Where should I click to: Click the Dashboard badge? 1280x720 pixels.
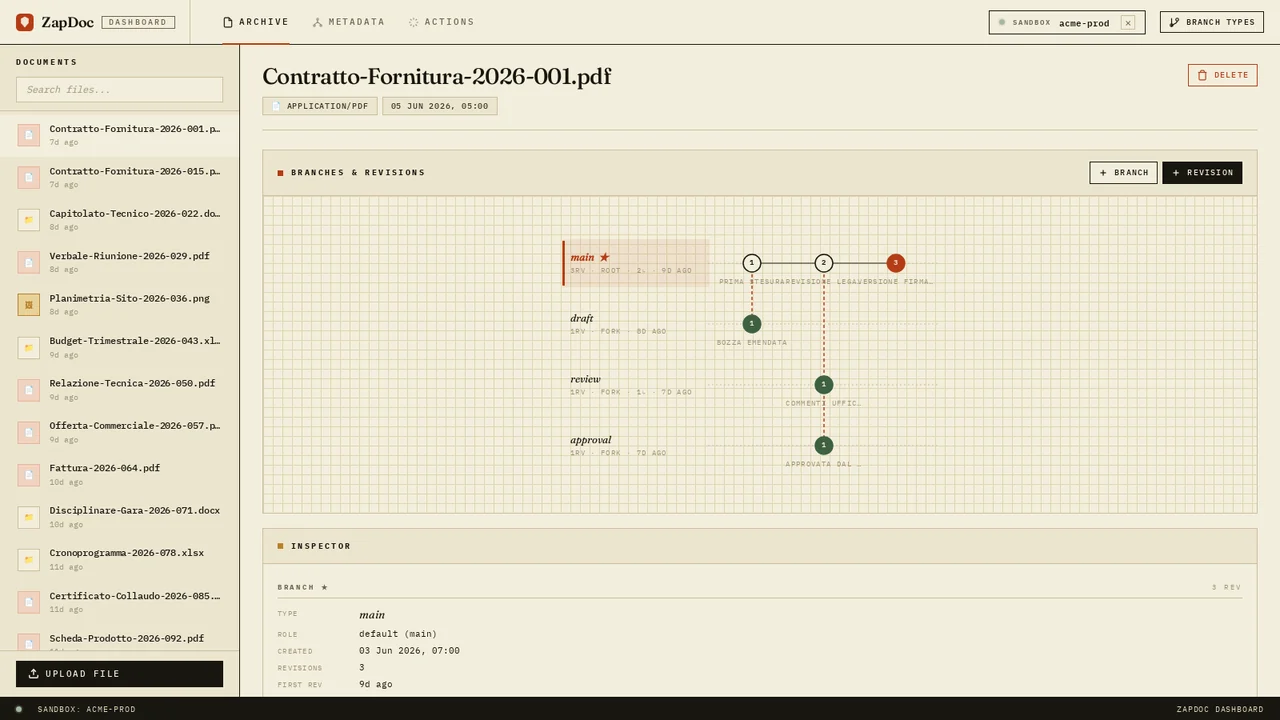click(x=138, y=22)
